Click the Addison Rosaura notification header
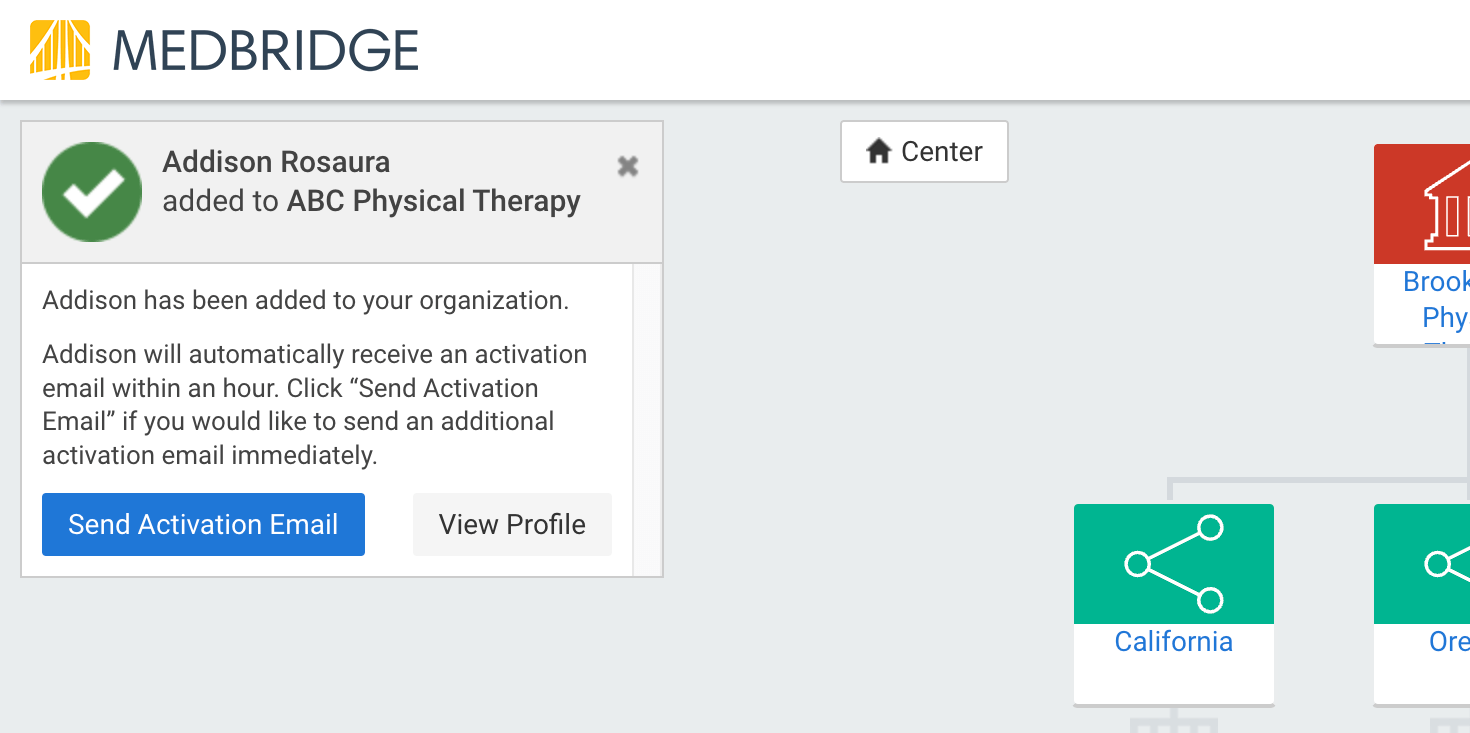Viewport: 1470px width, 733px height. [342, 191]
